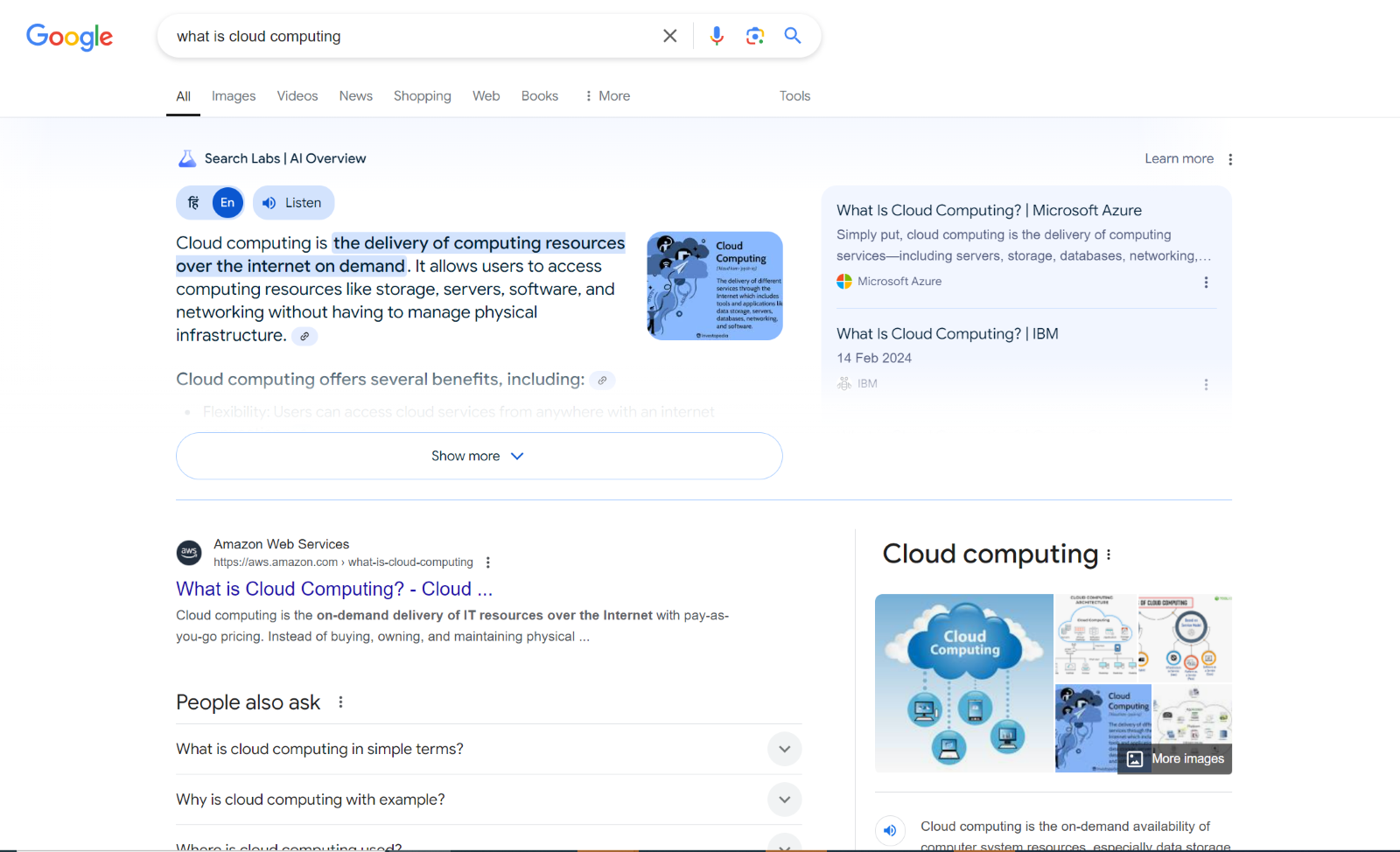
Task: Clear the search query with the X icon
Action: pyautogui.click(x=669, y=35)
